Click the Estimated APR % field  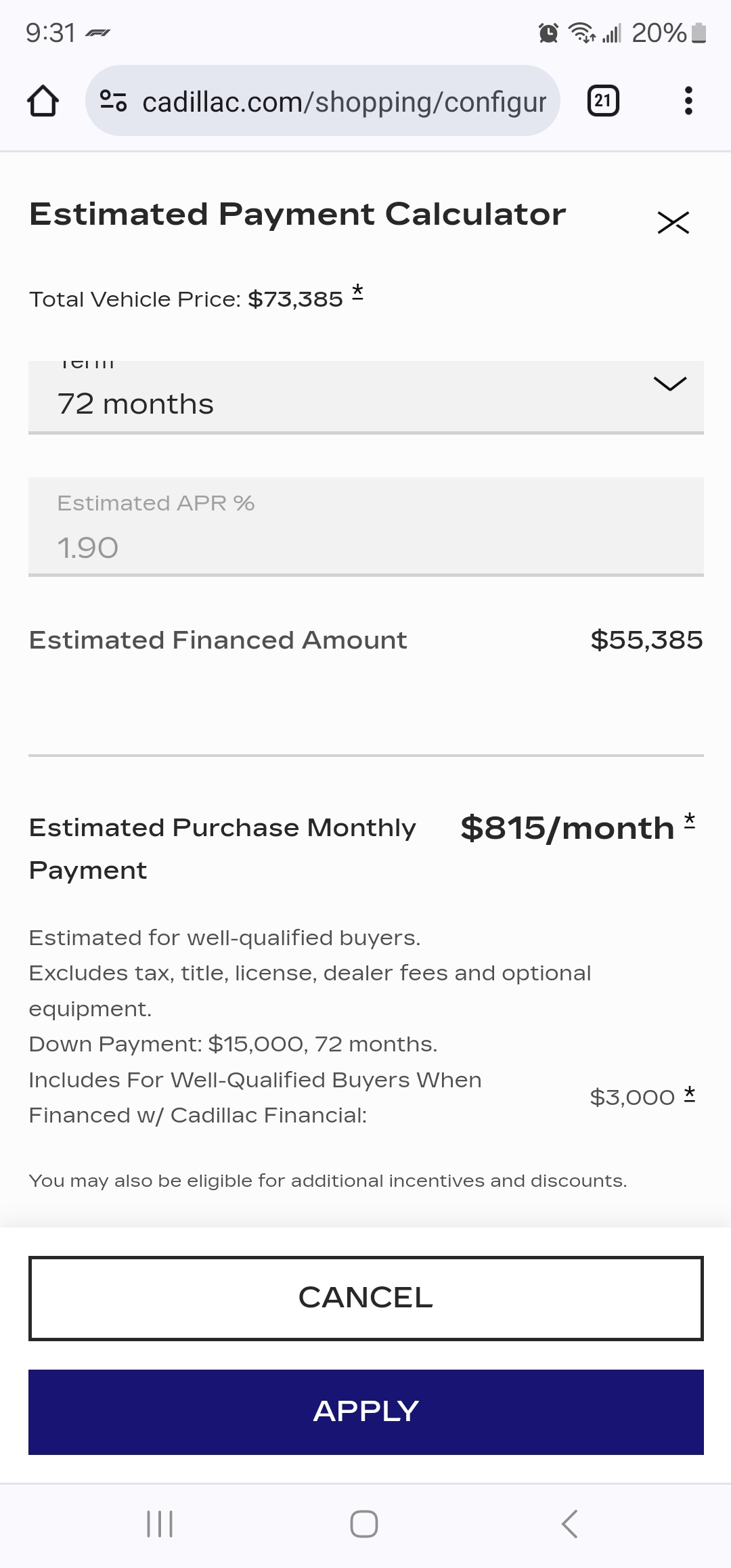click(365, 527)
